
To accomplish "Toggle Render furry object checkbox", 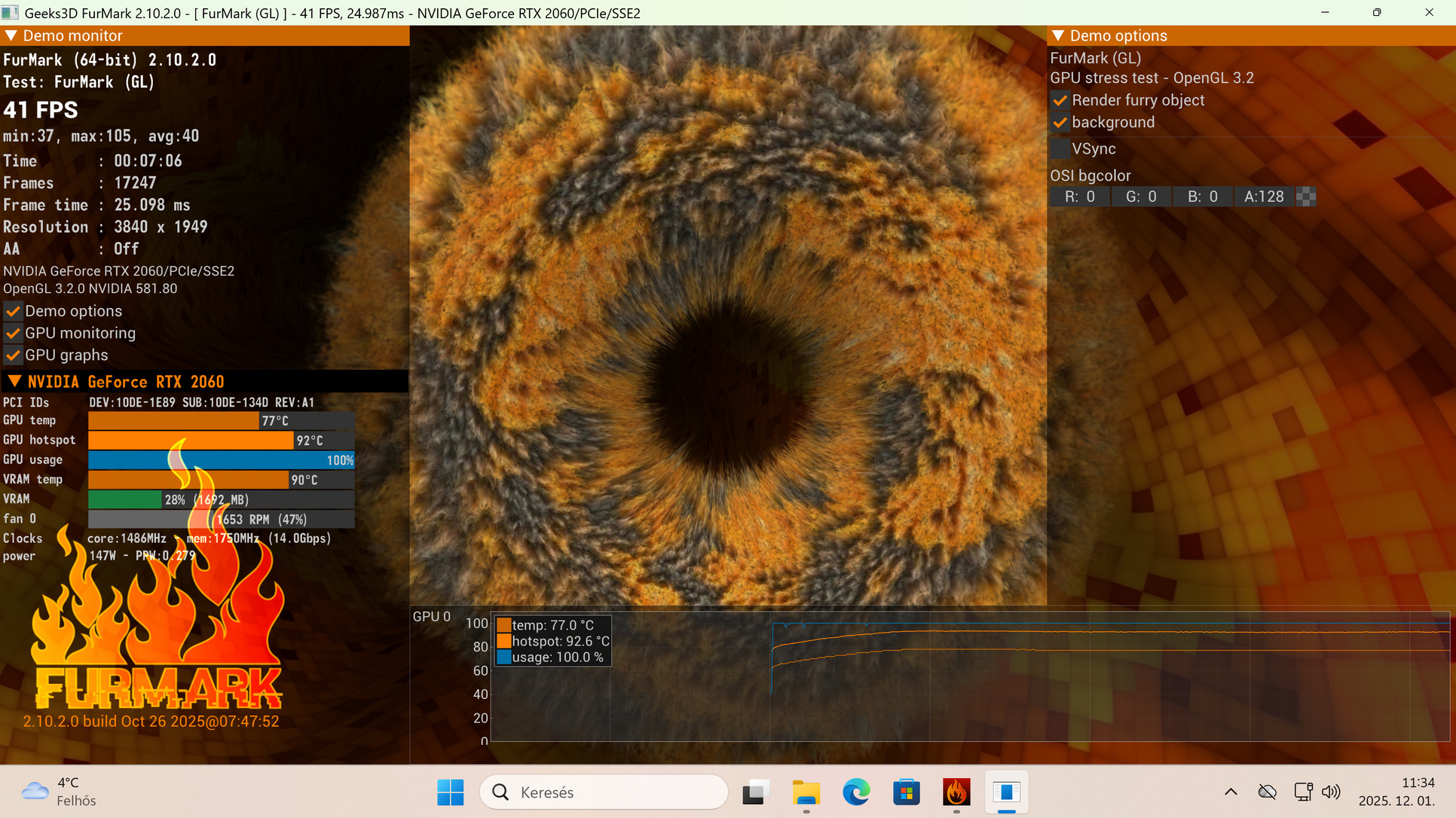I will pyautogui.click(x=1060, y=101).
